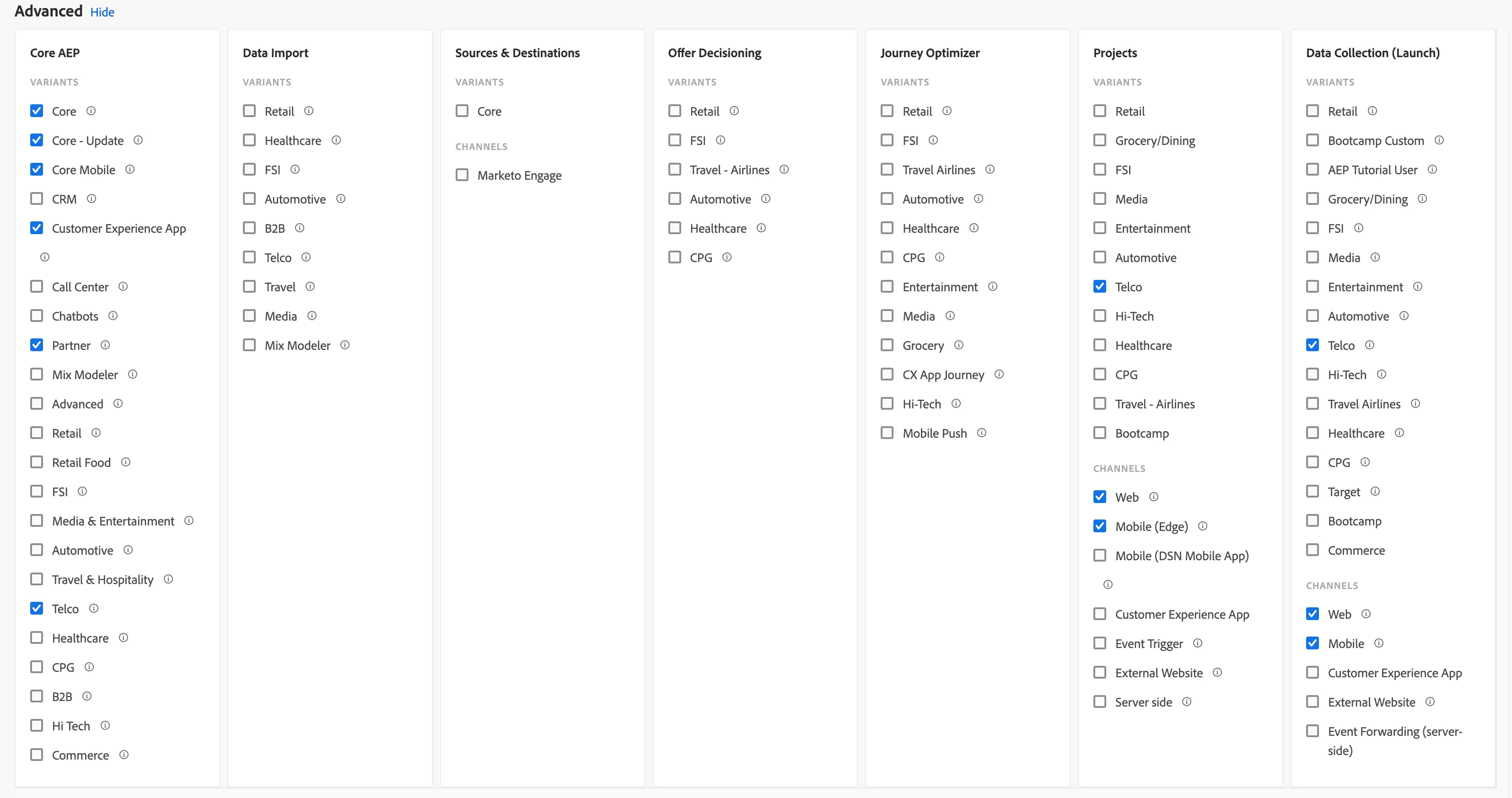Viewport: 1512px width, 798px height.
Task: Enable Event Forwarding (server-side) checkbox
Action: pyautogui.click(x=1313, y=731)
